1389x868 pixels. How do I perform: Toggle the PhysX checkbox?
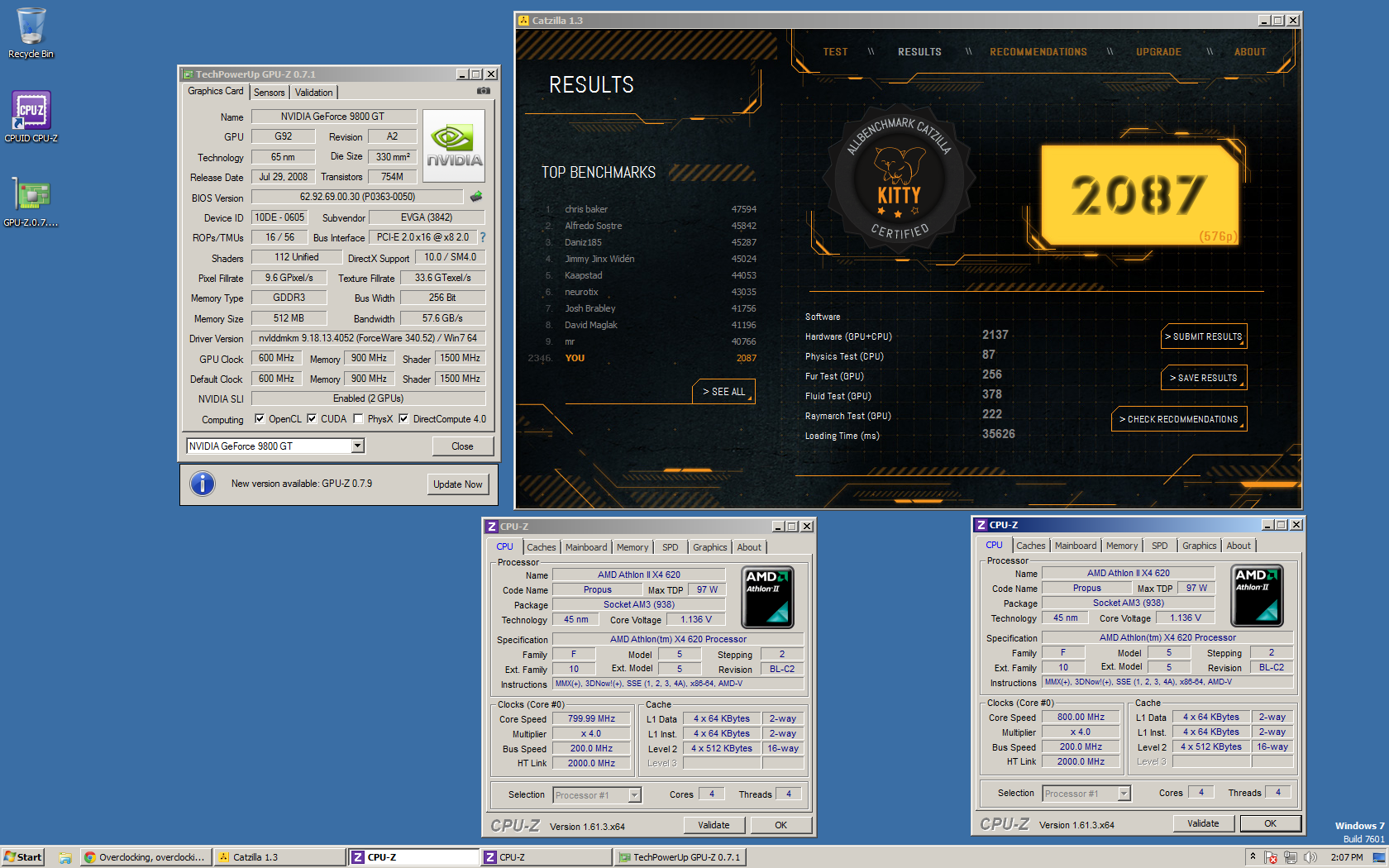coord(358,419)
